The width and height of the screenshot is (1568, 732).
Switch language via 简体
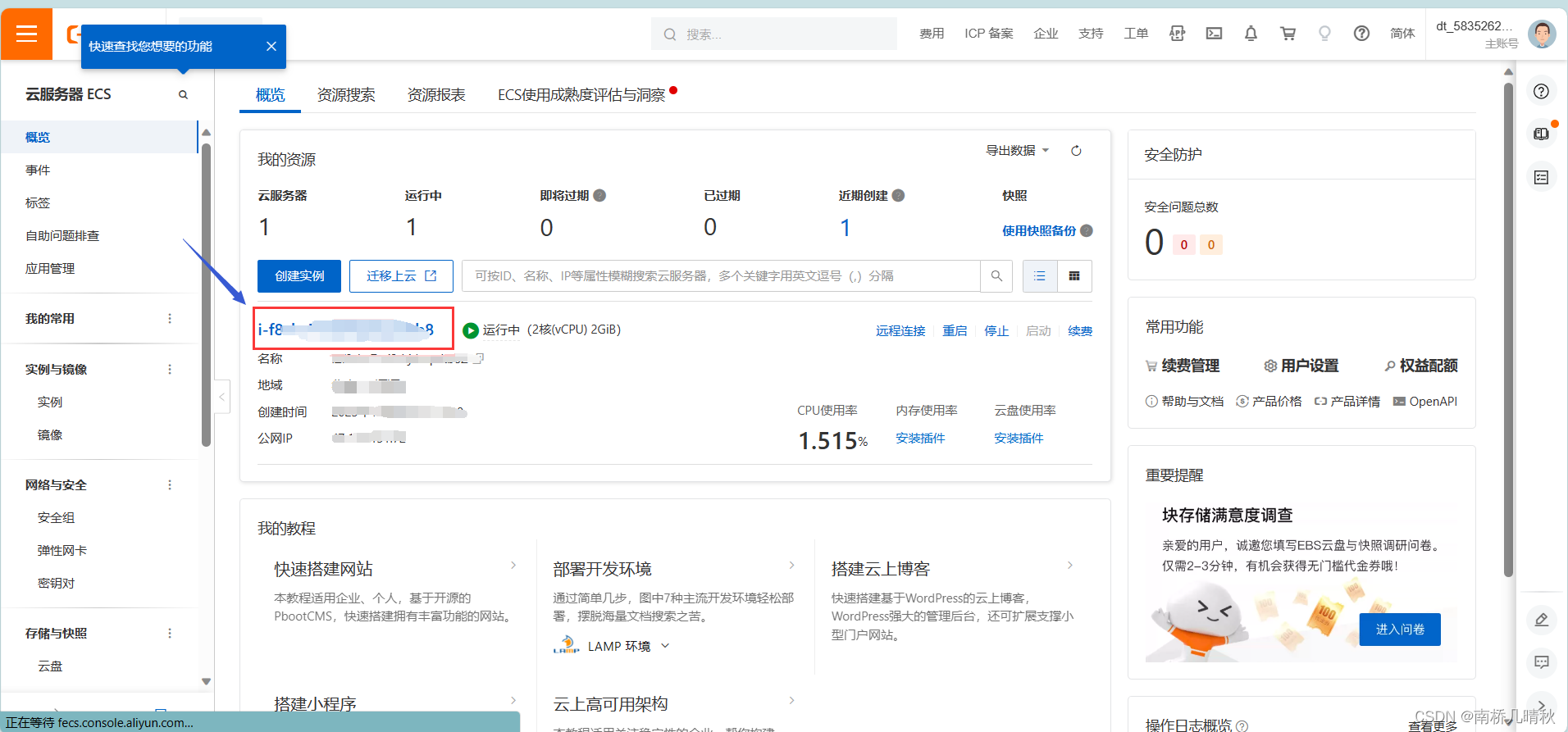pyautogui.click(x=1402, y=34)
